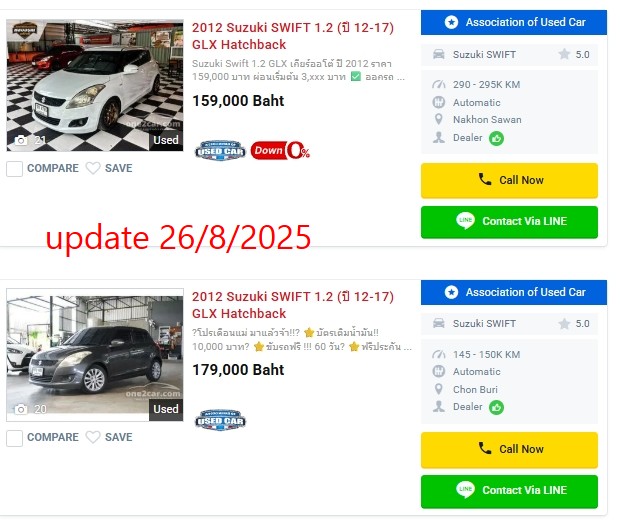Contact the first listing's dealer via LINE
The image size is (621, 523).
tap(509, 222)
